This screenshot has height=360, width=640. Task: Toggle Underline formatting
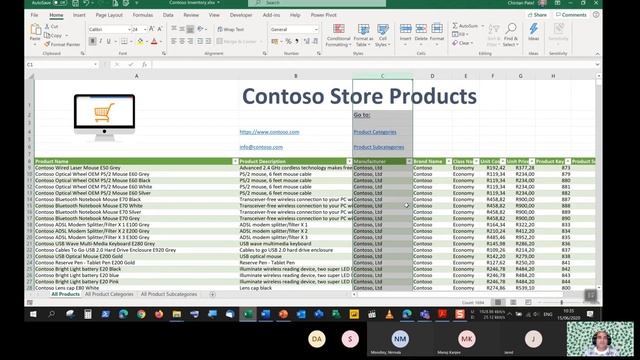click(x=109, y=41)
